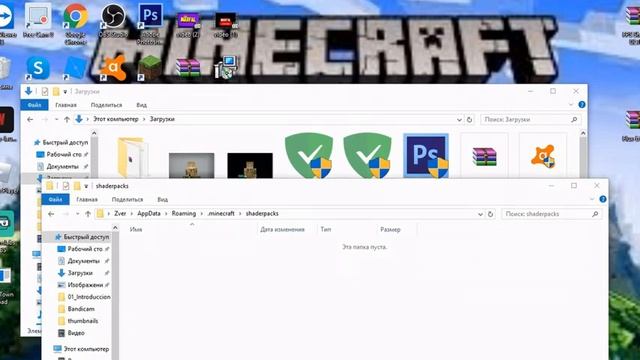Jump to .minecraft in the breadcrumb path

[221, 213]
